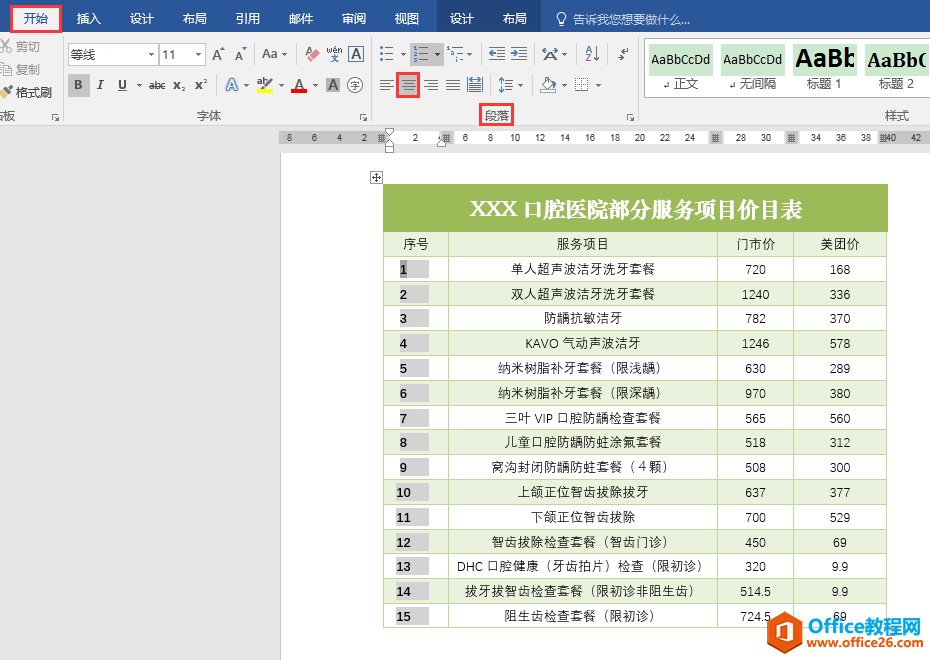Decrease paragraph indent

point(496,55)
